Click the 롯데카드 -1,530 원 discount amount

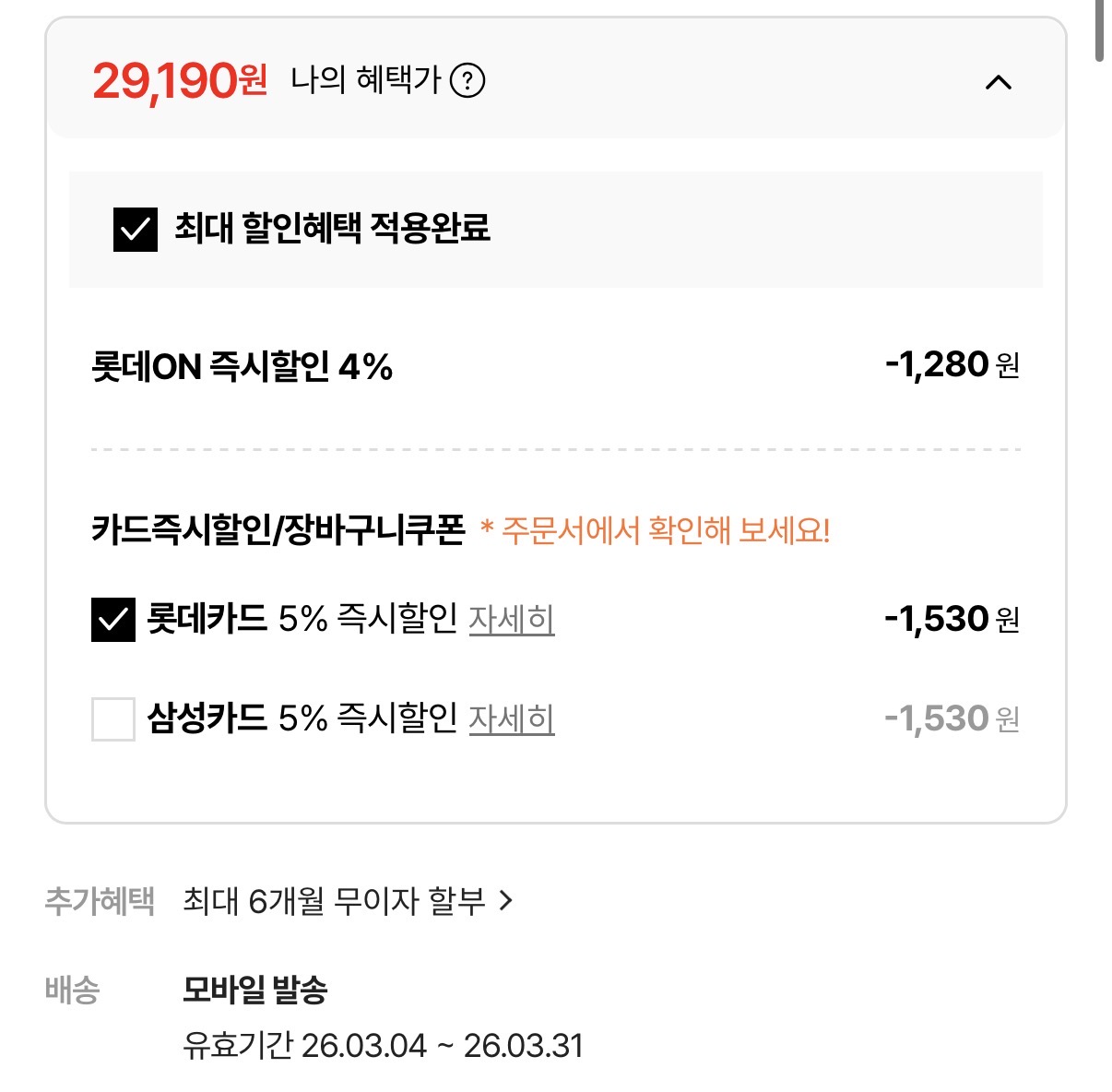point(952,619)
